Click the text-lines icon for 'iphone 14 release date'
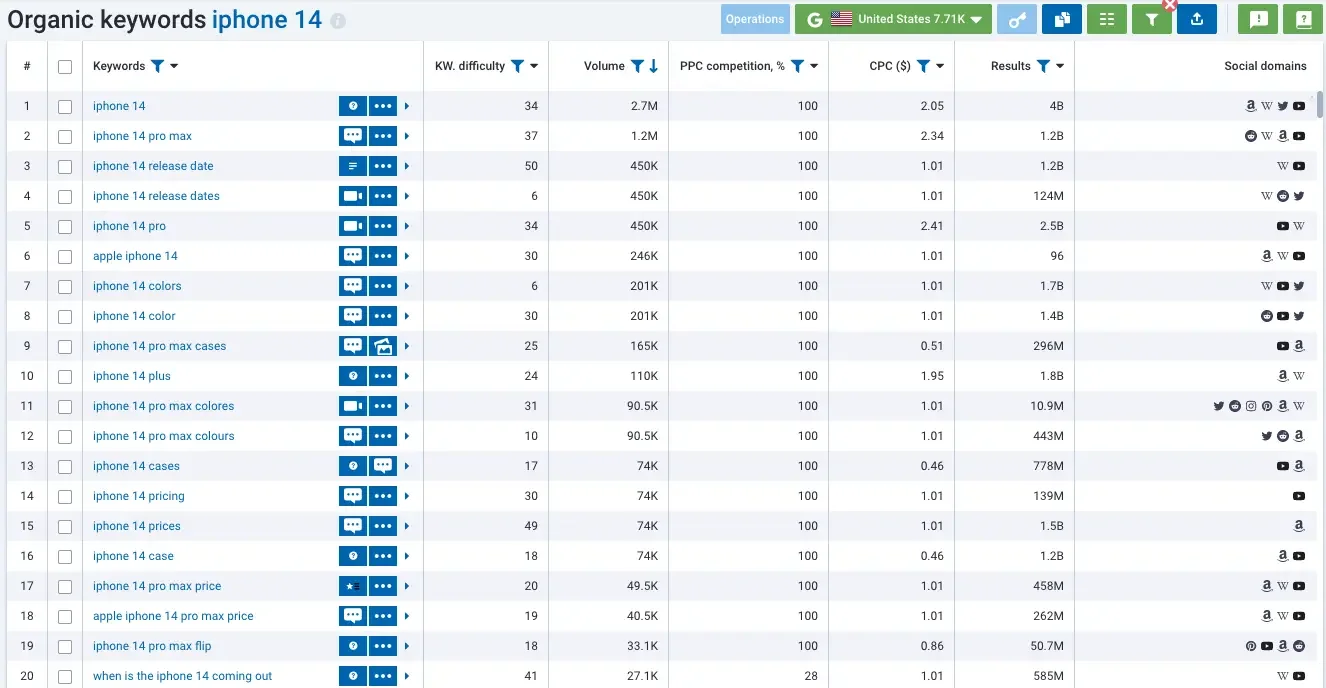Viewport: 1326px width, 688px height. (x=353, y=166)
